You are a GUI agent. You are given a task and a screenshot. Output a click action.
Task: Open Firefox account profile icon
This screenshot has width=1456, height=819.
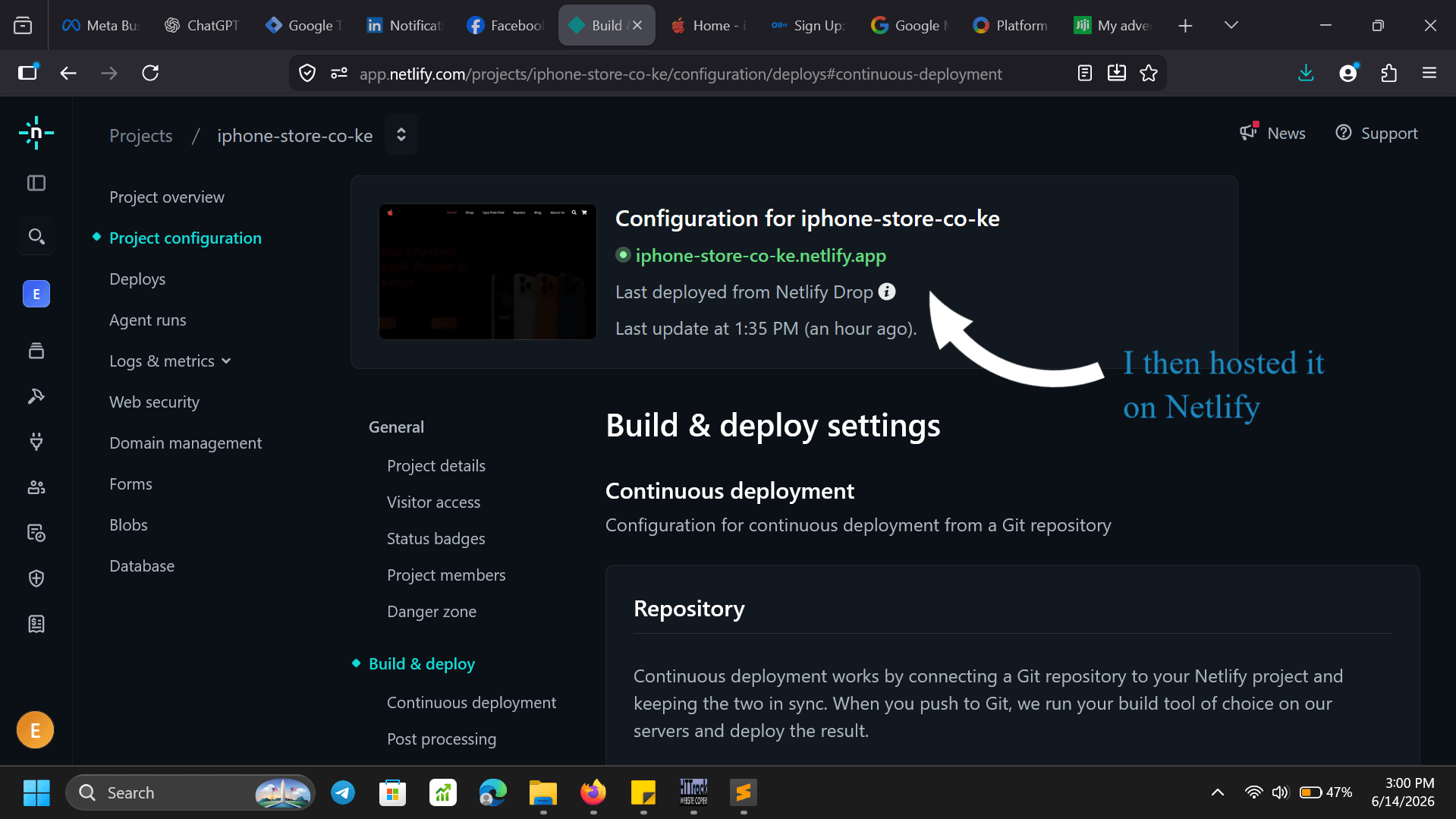pyautogui.click(x=1348, y=73)
